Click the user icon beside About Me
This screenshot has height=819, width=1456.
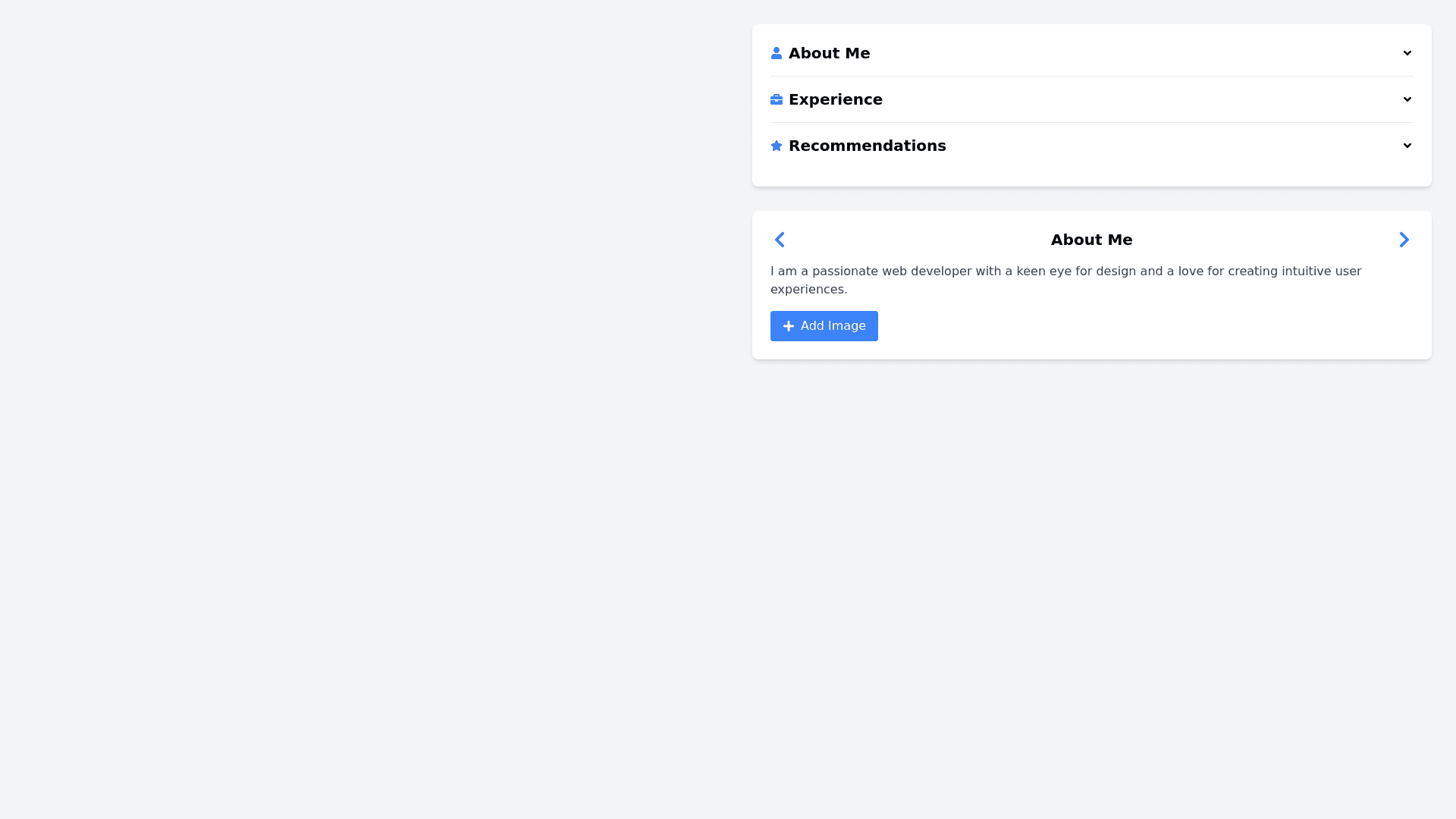[776, 53]
